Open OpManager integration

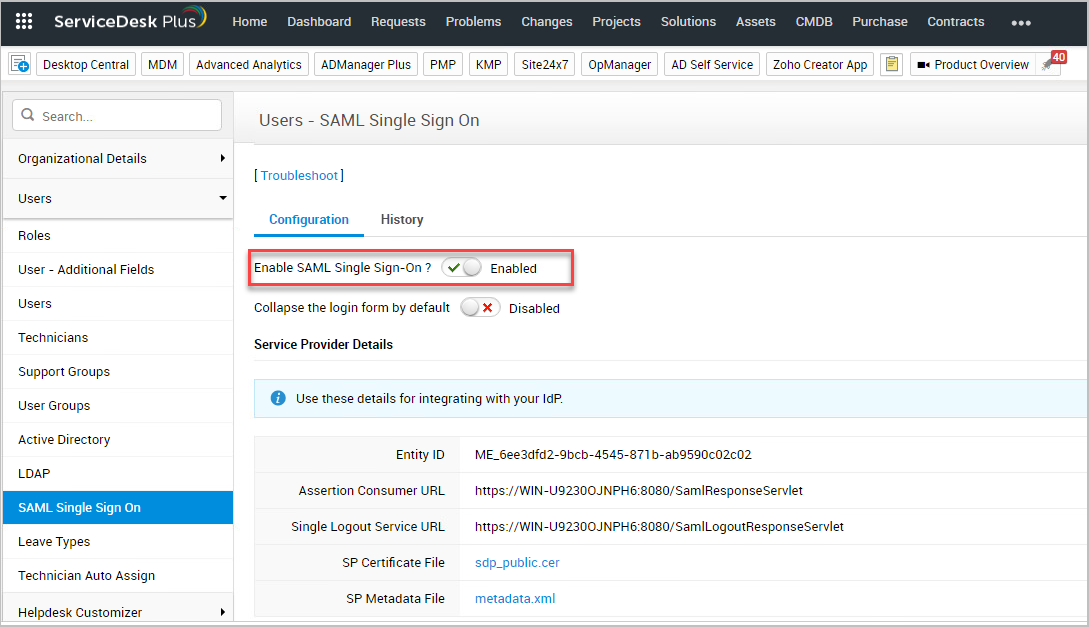[x=620, y=65]
